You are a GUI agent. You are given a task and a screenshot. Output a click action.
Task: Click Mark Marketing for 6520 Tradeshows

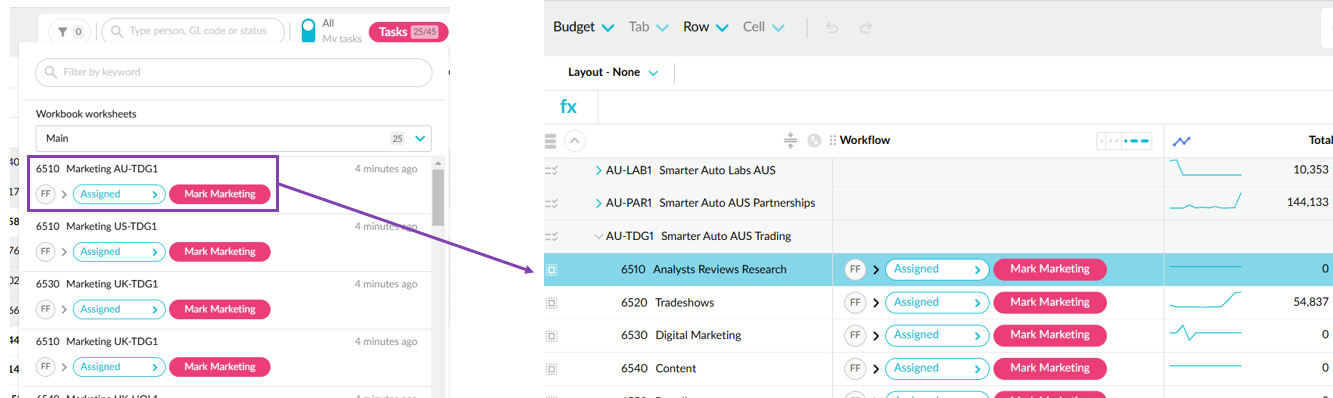1050,302
